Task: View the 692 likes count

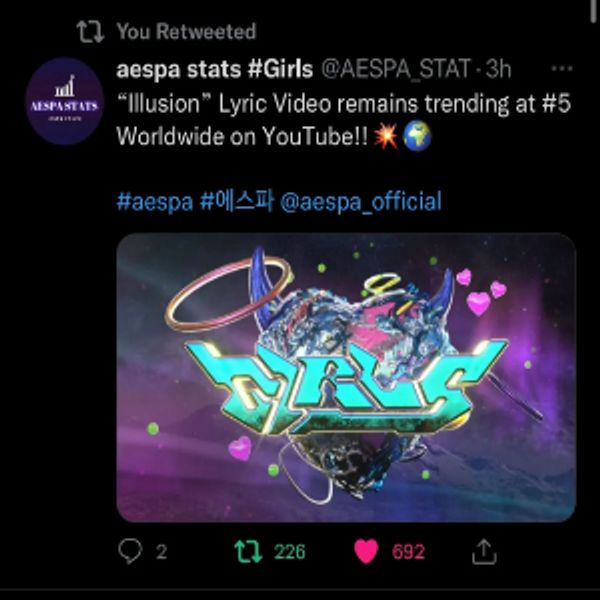Action: [x=408, y=551]
